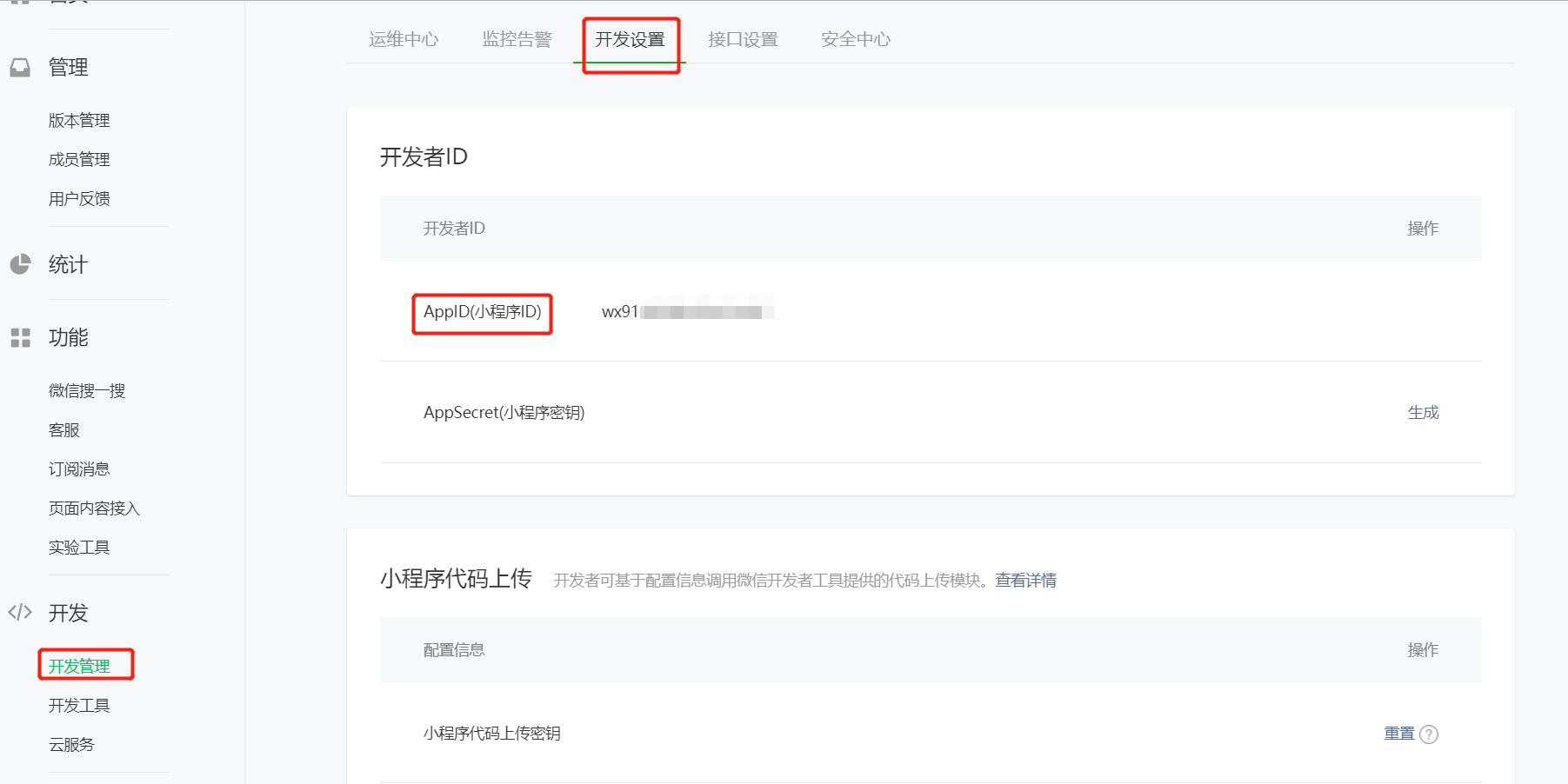Go to the 安全中心 tab

[x=856, y=39]
